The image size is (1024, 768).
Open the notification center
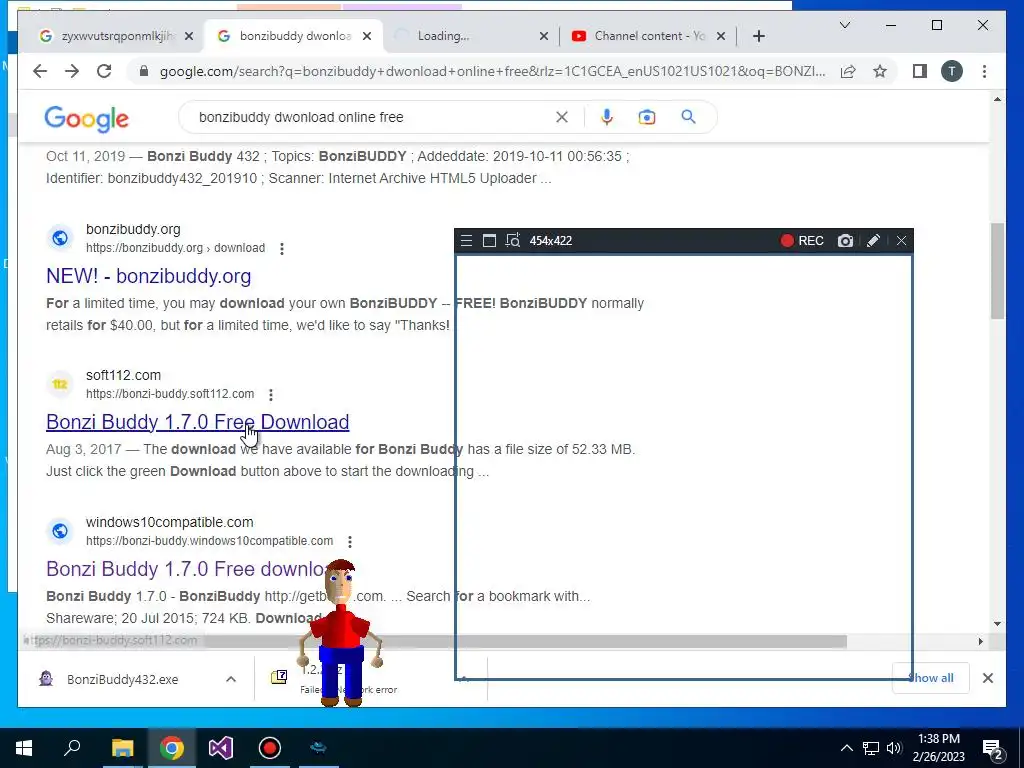[x=992, y=748]
